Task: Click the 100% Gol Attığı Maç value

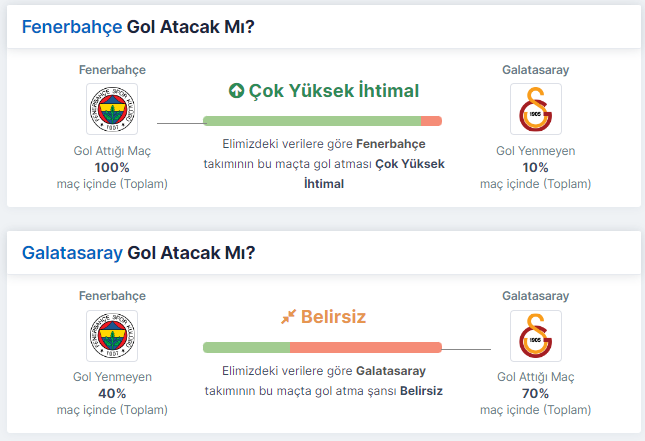Action: (112, 167)
